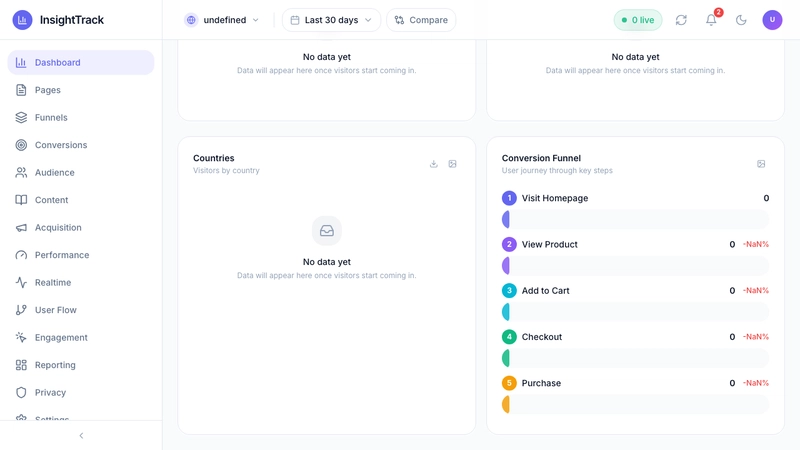Open the Last 30 days date range dropdown

[331, 20]
